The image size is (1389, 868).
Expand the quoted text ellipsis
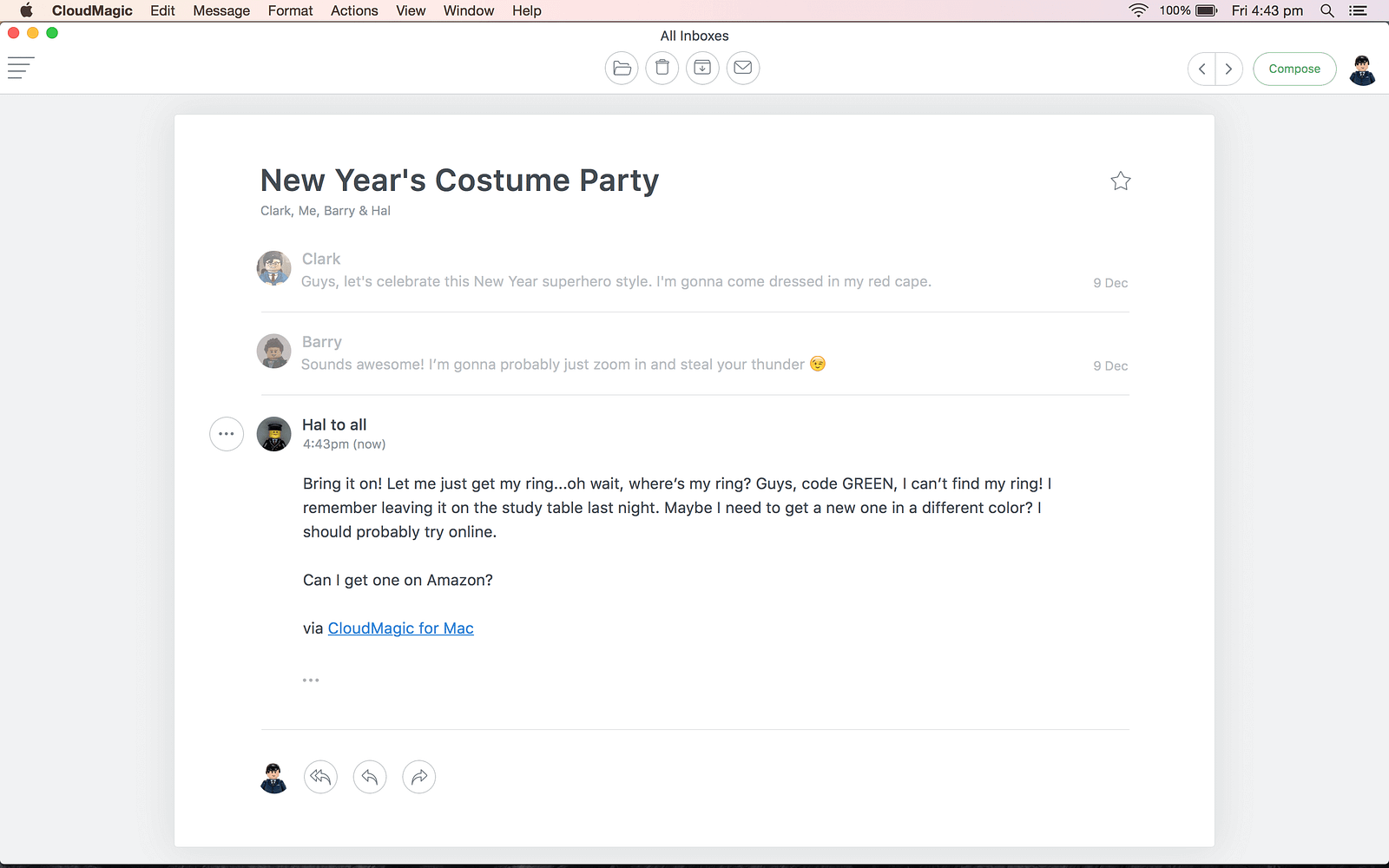(311, 681)
